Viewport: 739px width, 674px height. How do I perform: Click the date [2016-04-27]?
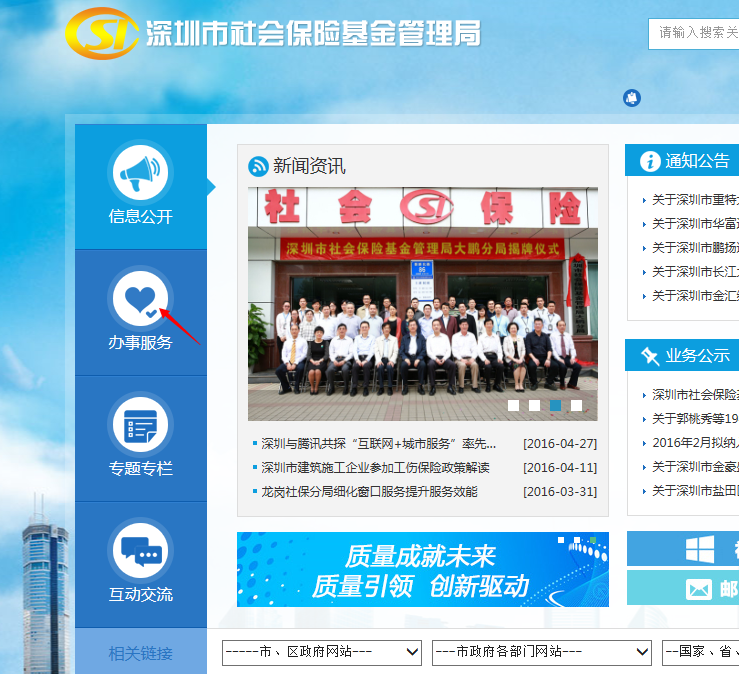pos(560,444)
